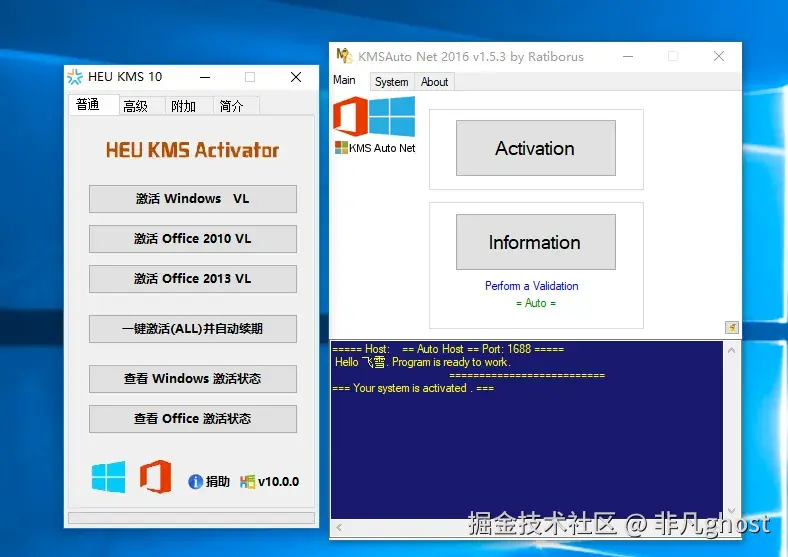The width and height of the screenshot is (788, 557).
Task: Click 一键激活(ALL)并自动续期 button
Action: click(193, 329)
